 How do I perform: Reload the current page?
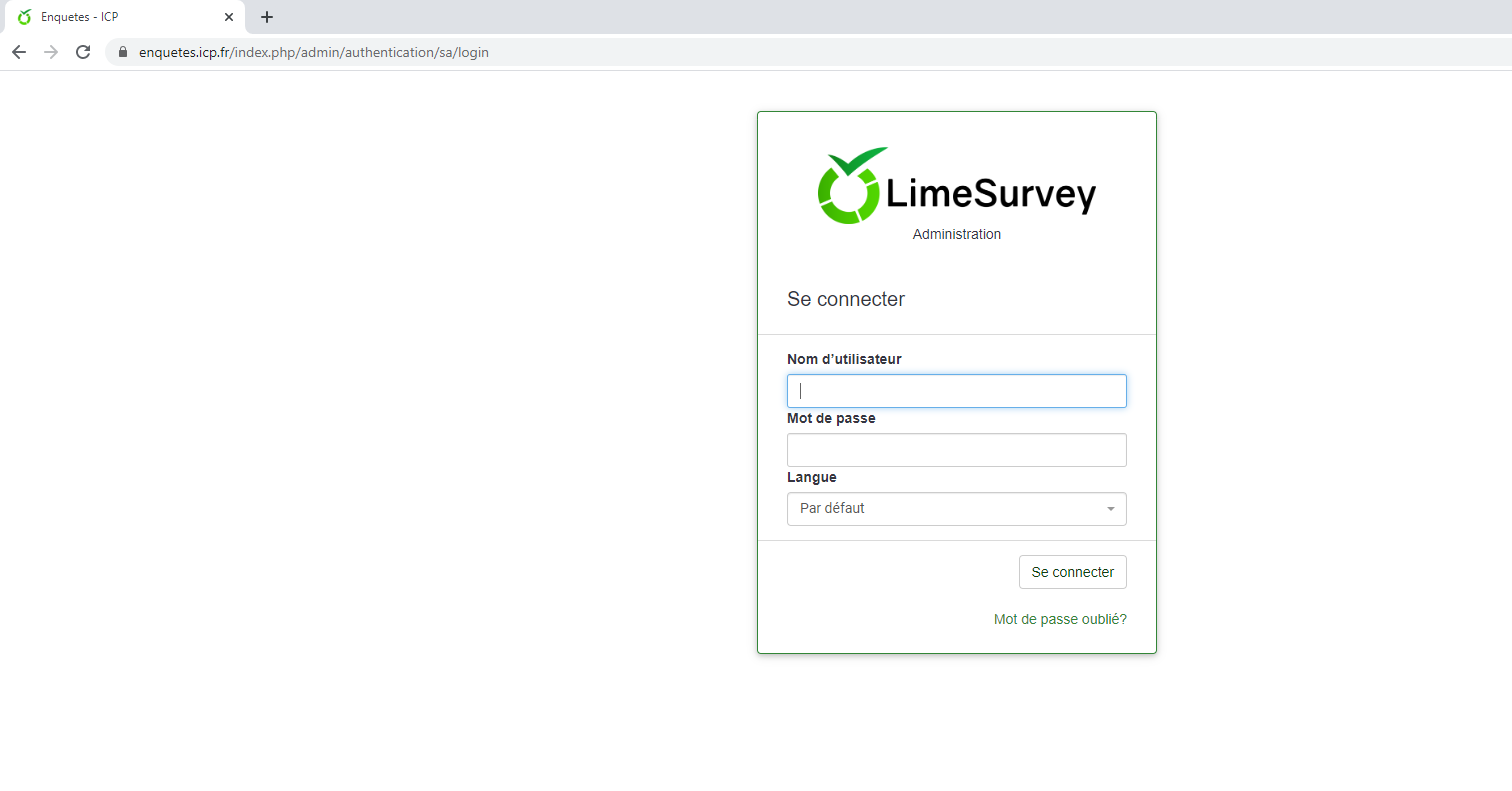tap(83, 52)
